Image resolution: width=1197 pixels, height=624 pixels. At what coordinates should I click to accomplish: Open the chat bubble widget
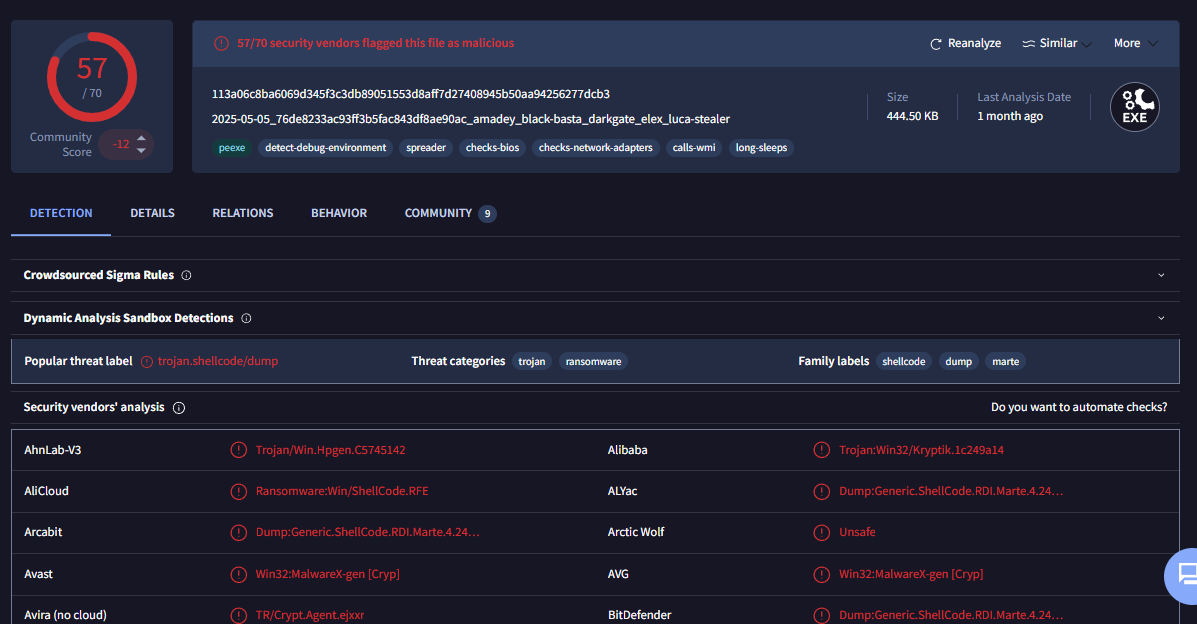(x=1185, y=574)
